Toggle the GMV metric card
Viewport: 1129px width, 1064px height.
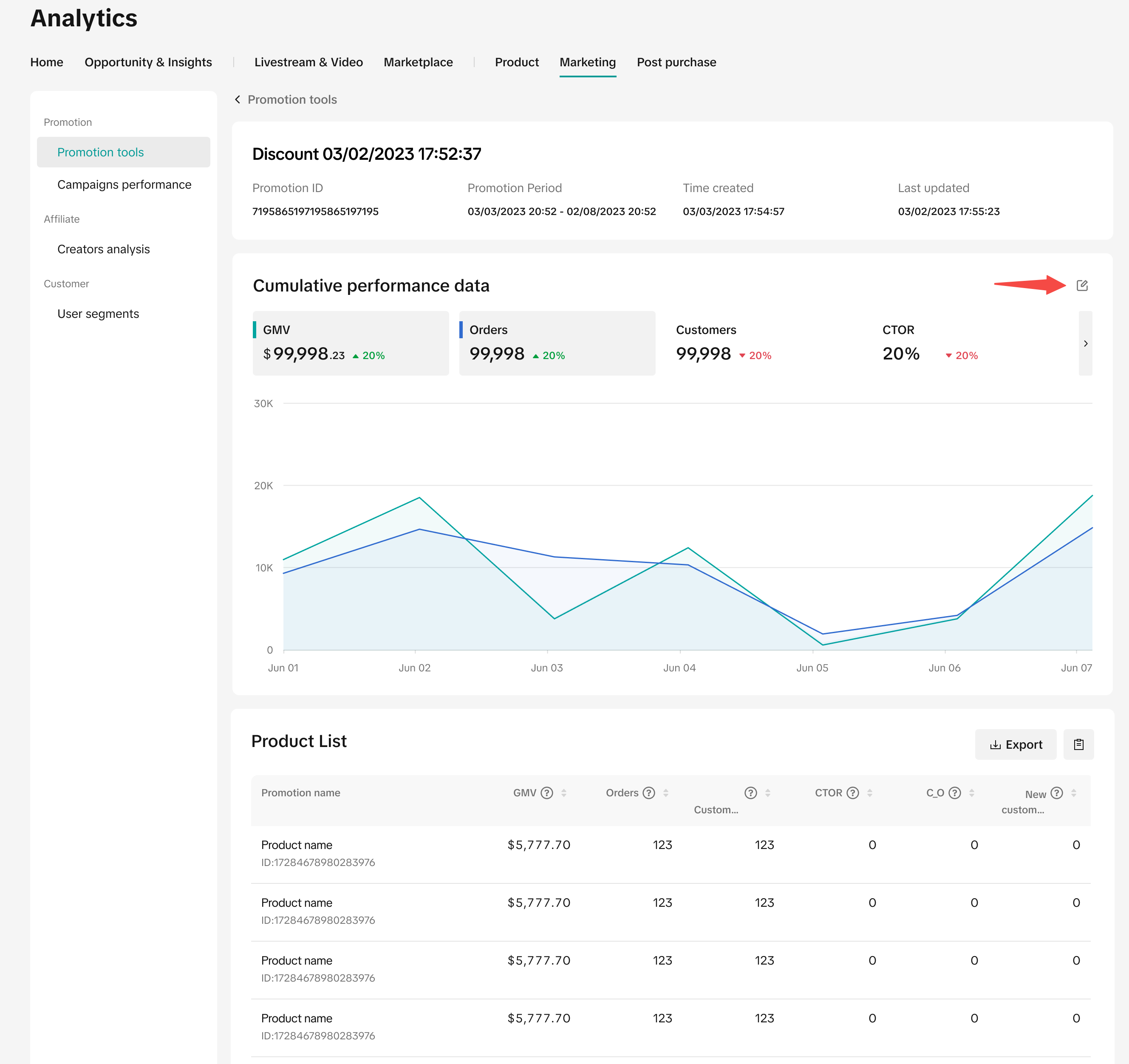pyautogui.click(x=351, y=343)
